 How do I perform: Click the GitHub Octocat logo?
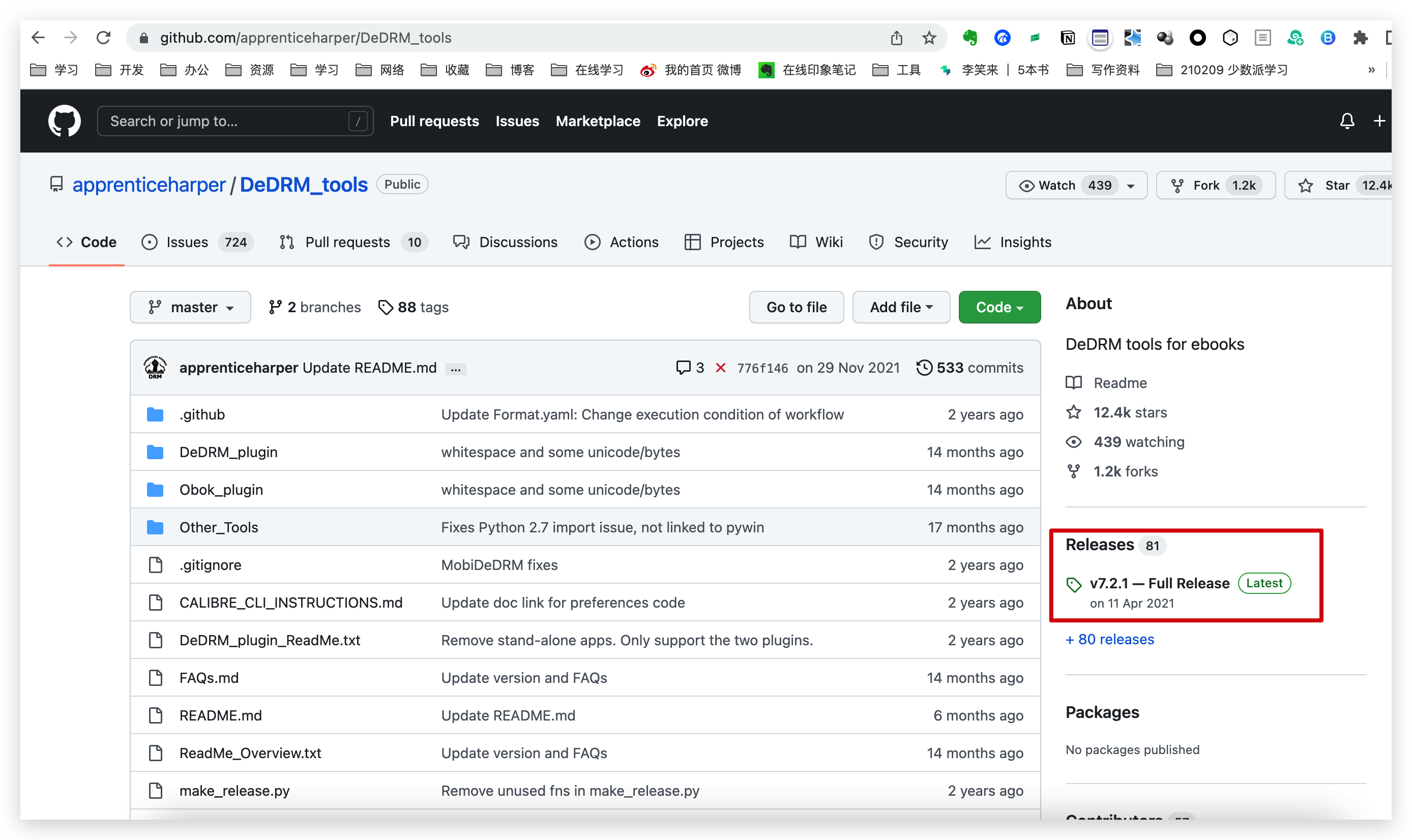point(64,121)
